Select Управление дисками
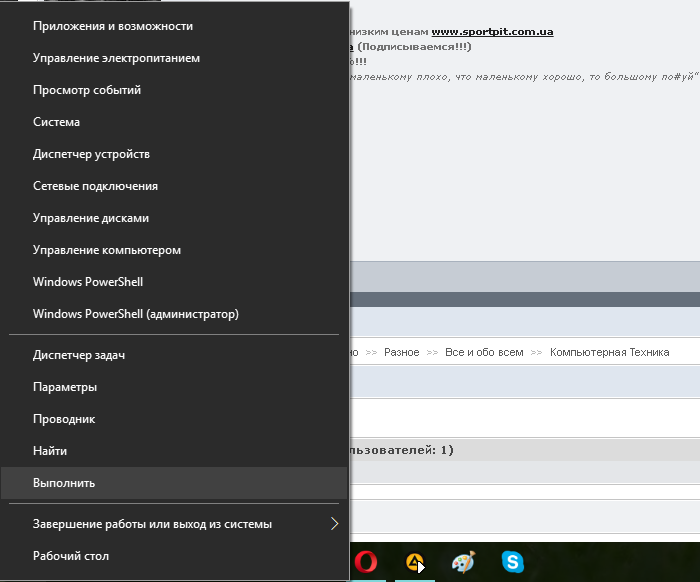This screenshot has width=700, height=582. point(91,218)
